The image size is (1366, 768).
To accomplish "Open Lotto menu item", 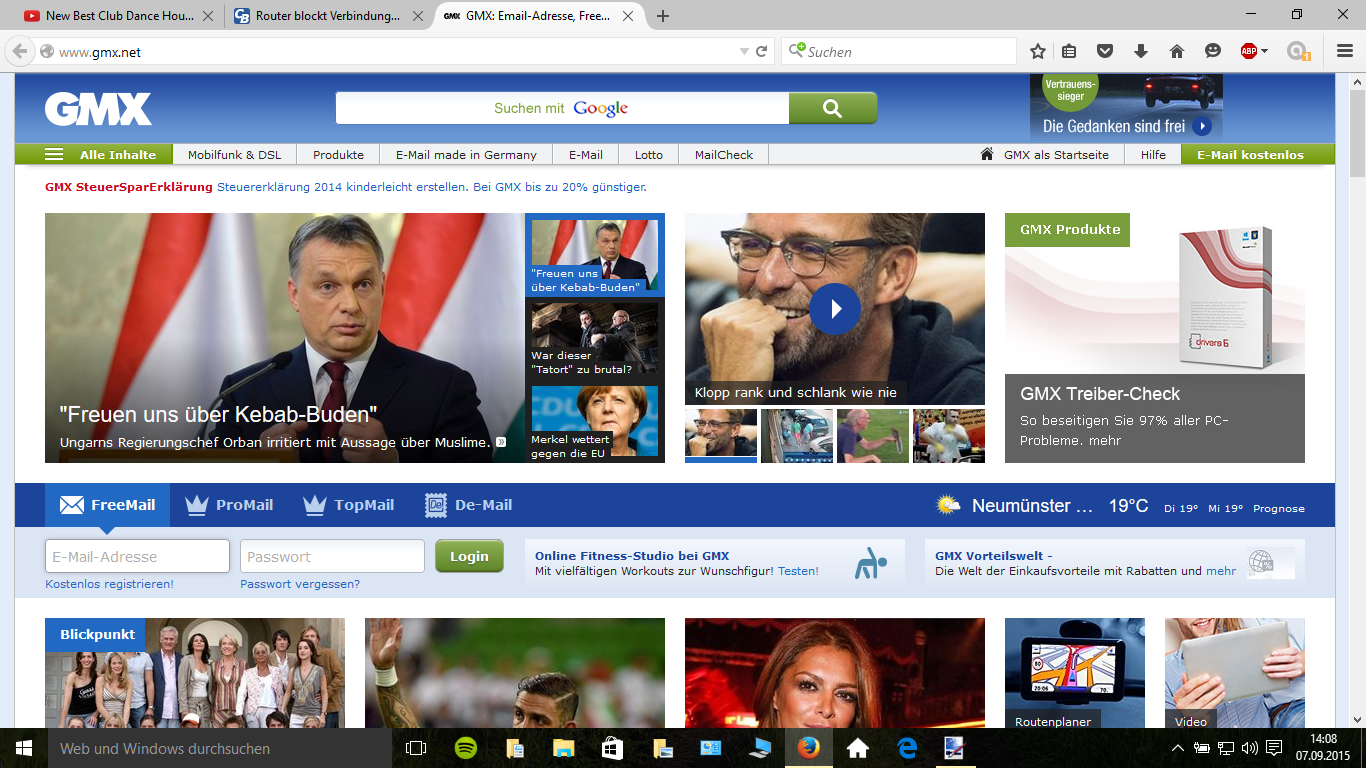I will 649,154.
